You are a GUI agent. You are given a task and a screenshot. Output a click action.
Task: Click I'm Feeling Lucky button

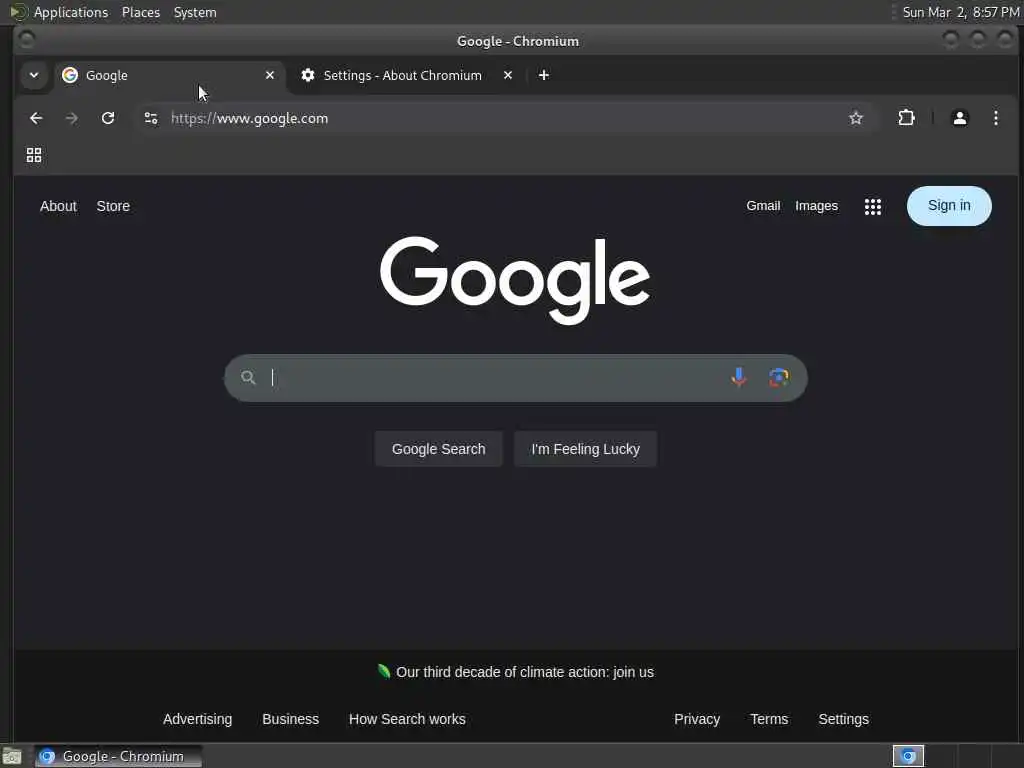pos(585,449)
